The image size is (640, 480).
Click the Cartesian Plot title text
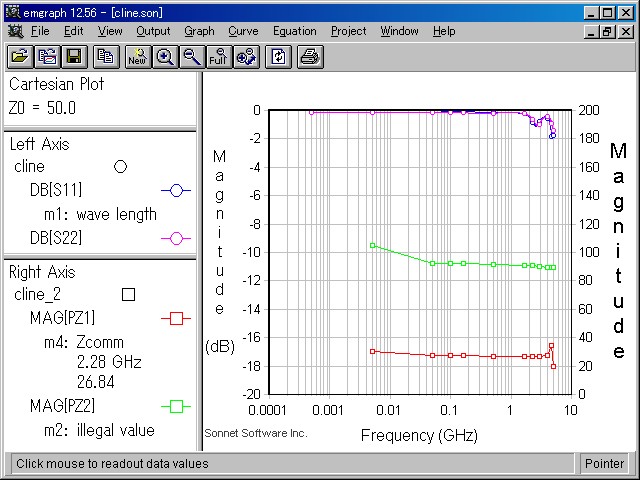click(56, 84)
